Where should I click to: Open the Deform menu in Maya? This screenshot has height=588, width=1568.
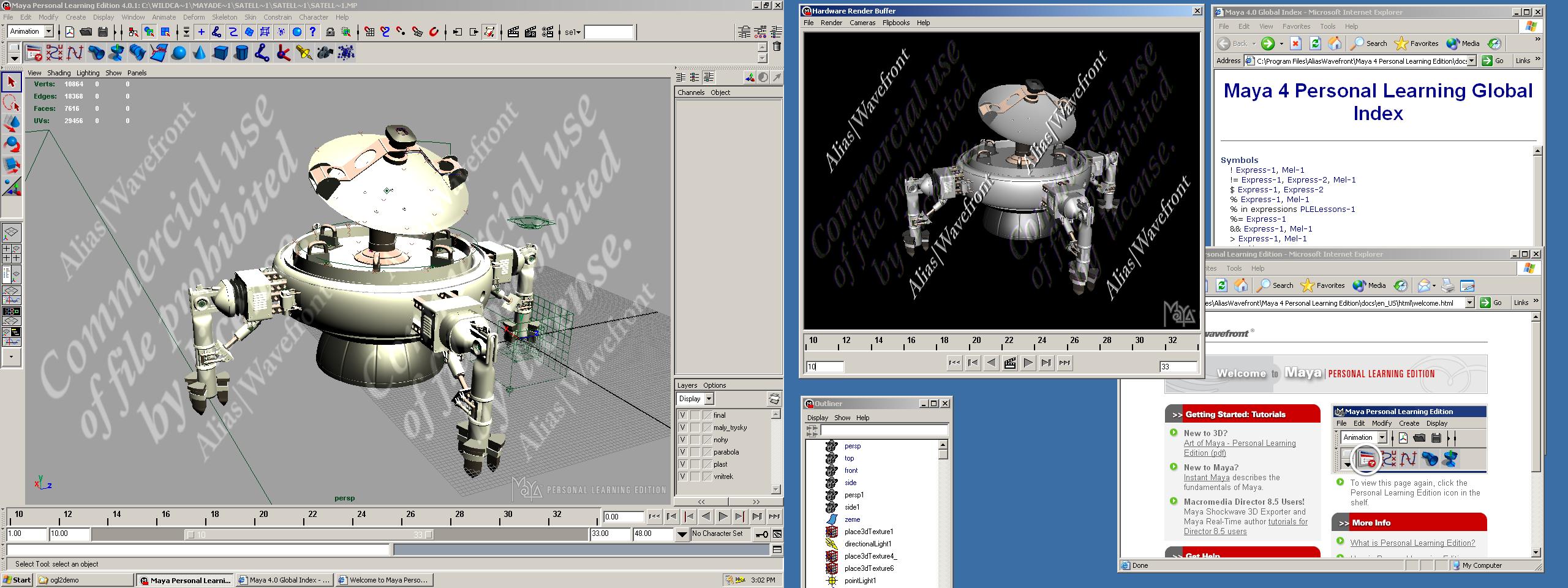194,17
